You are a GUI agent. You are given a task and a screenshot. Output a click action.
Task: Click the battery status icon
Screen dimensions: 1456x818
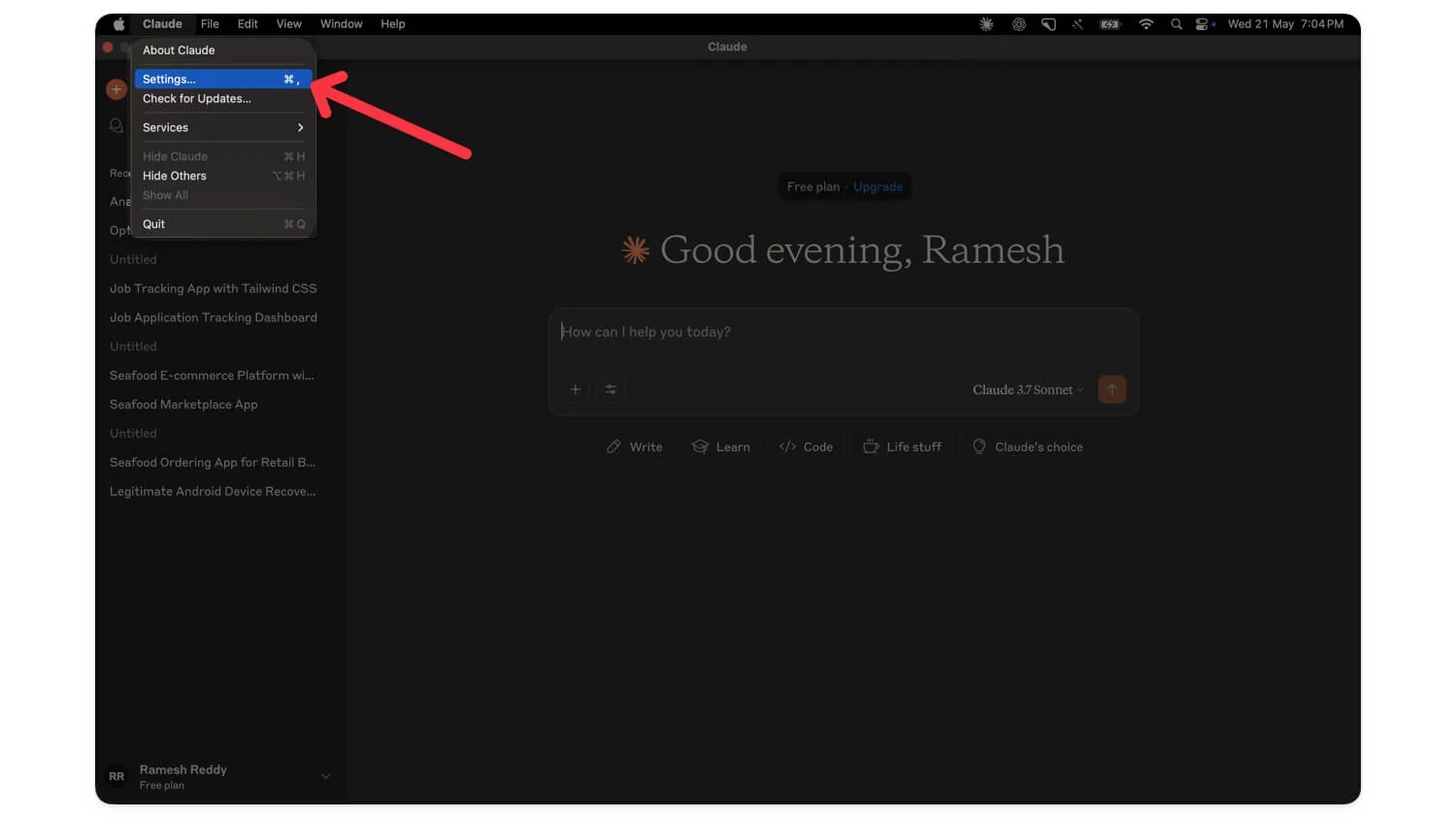[x=1110, y=24]
